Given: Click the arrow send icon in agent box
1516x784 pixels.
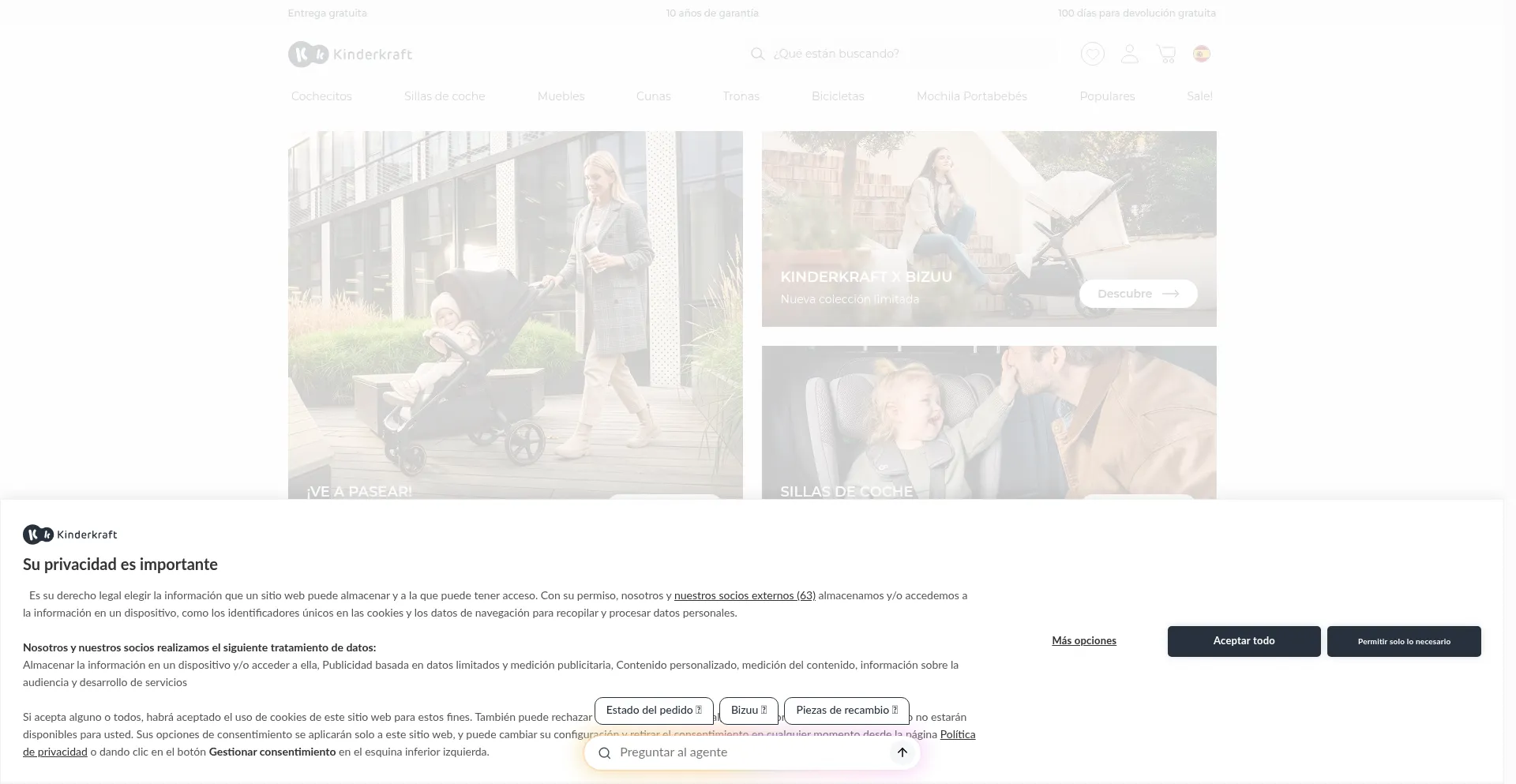Looking at the screenshot, I should (x=902, y=752).
